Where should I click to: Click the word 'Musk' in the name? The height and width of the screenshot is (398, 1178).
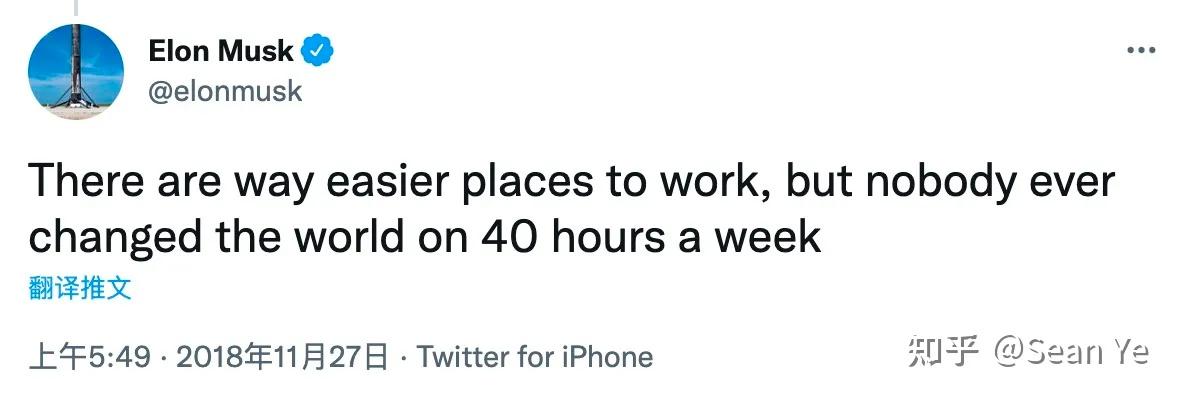(x=255, y=51)
